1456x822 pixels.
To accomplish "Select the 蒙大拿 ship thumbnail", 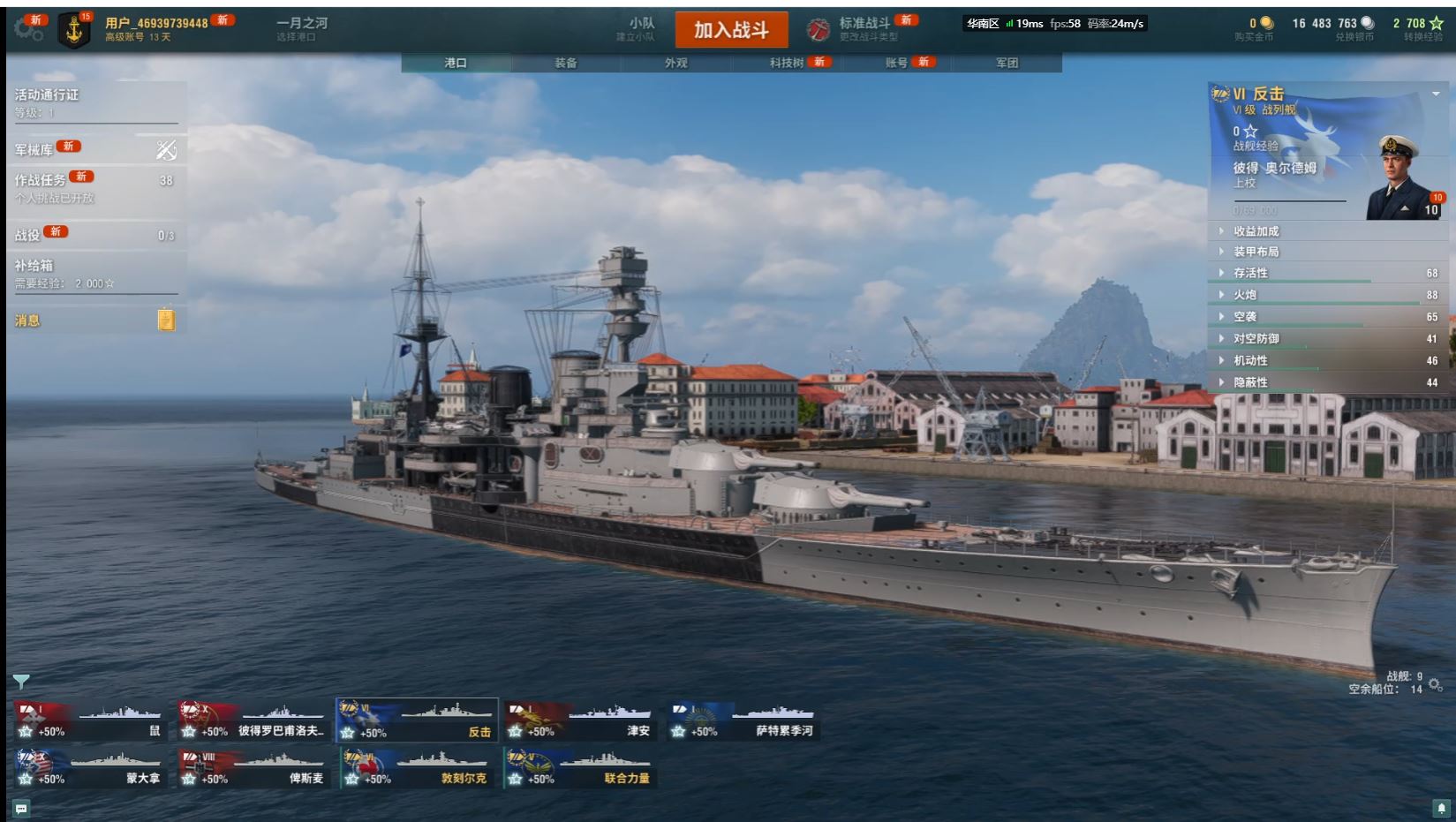I will [89, 768].
